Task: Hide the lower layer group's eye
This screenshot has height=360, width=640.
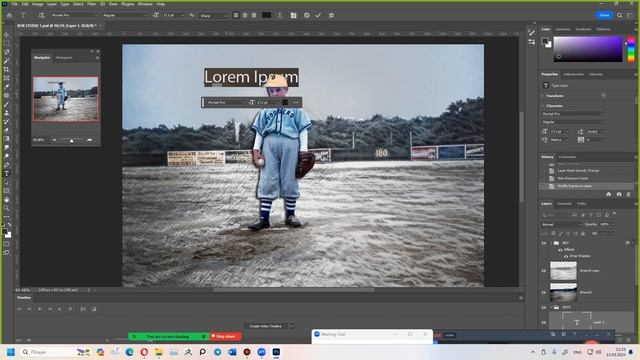Action: point(544,307)
